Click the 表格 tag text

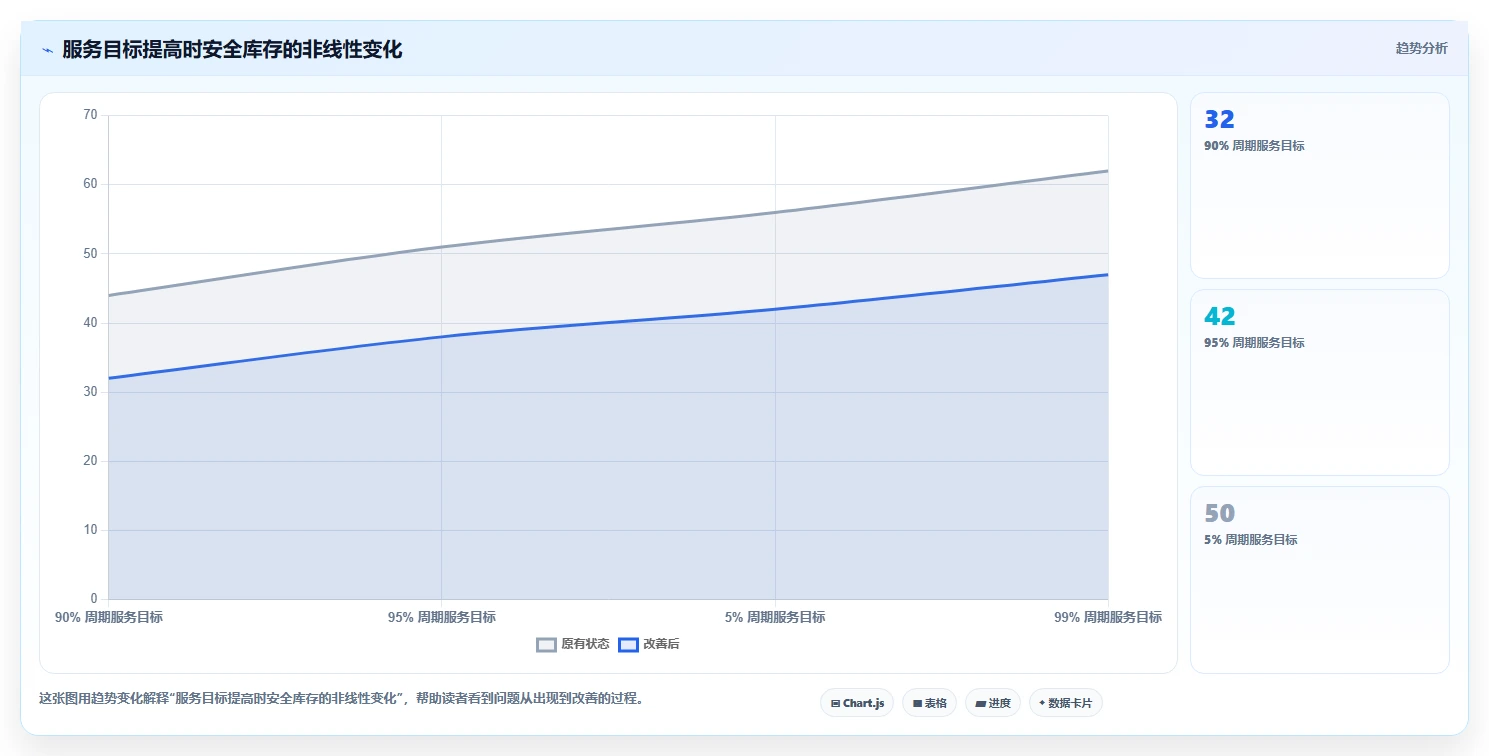pyautogui.click(x=935, y=703)
